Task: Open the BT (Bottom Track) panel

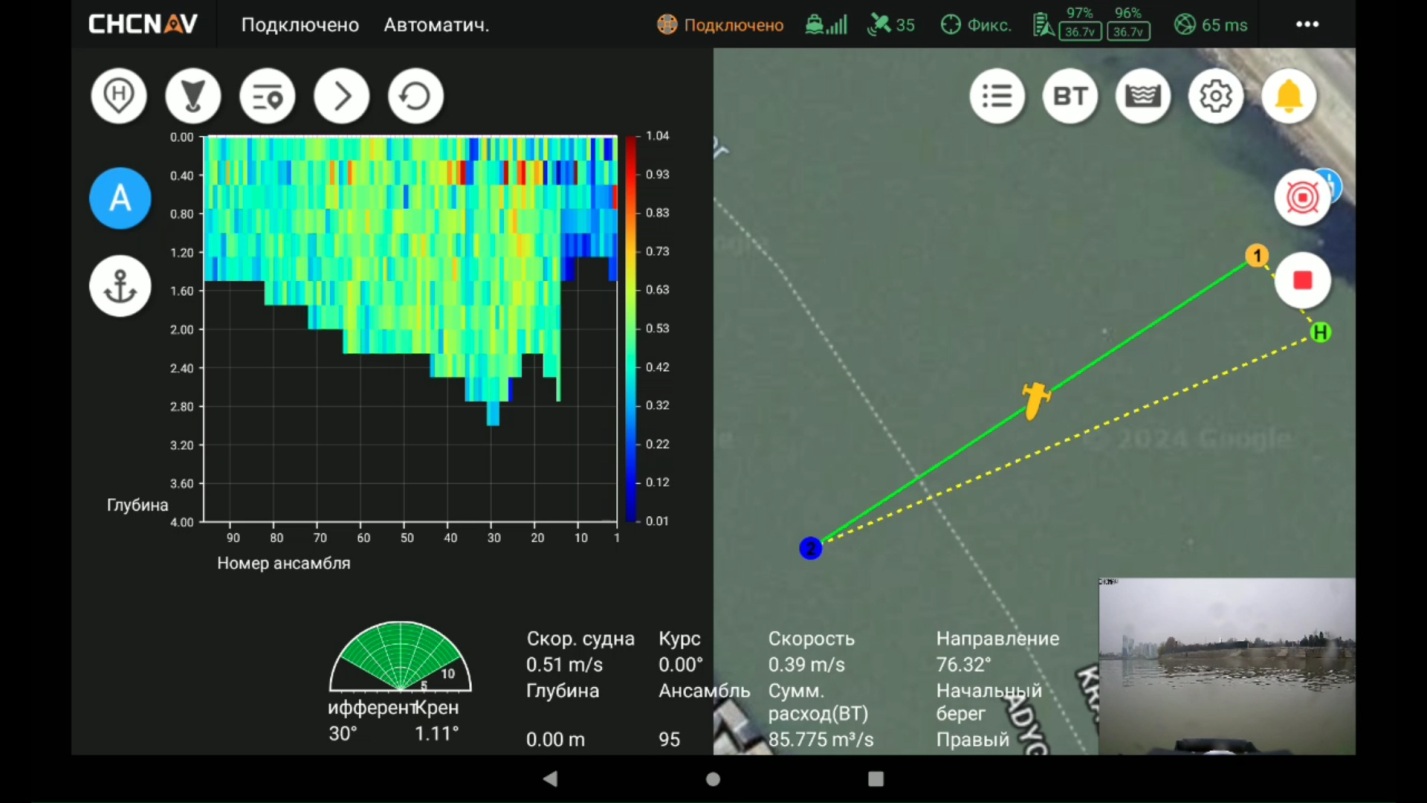Action: point(1069,96)
